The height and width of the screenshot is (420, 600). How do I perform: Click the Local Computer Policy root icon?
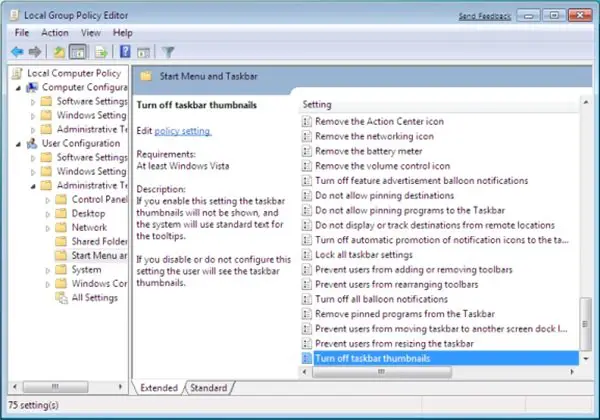pyautogui.click(x=18, y=73)
